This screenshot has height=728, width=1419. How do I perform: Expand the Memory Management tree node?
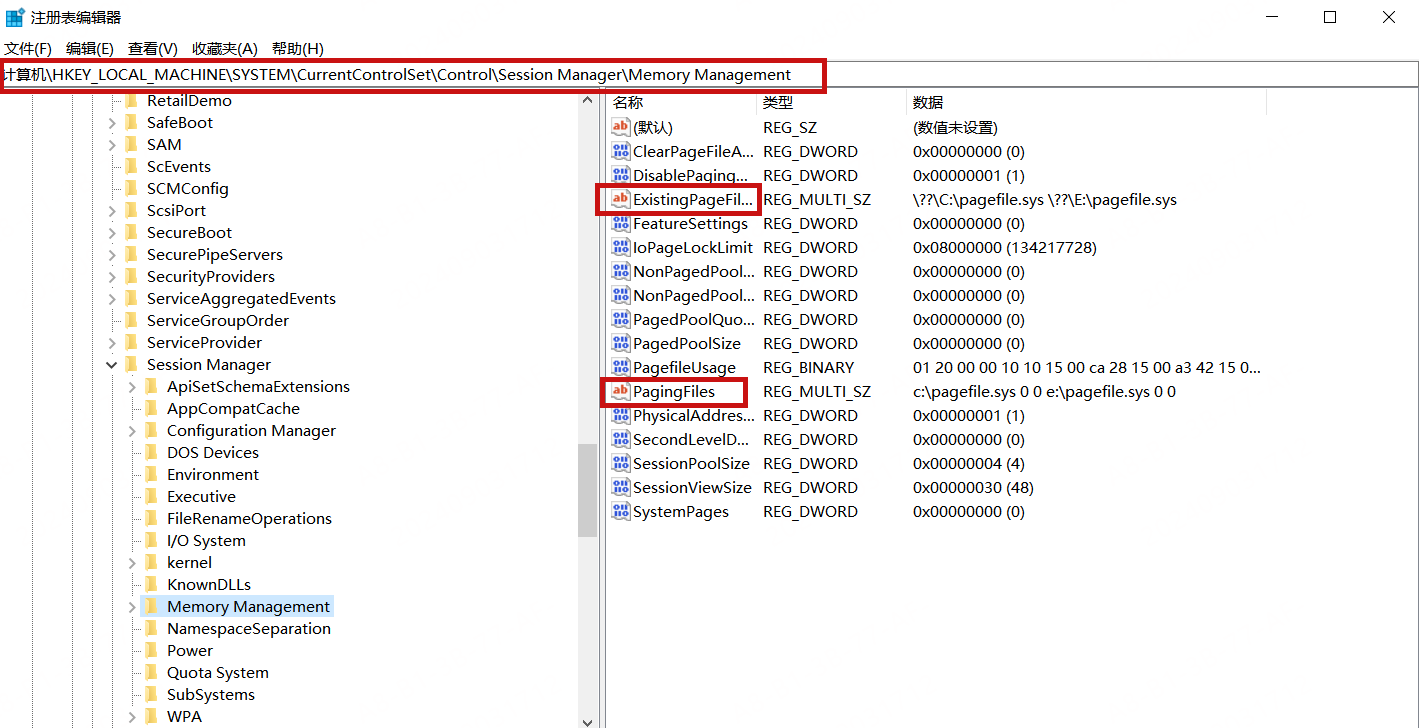point(132,607)
